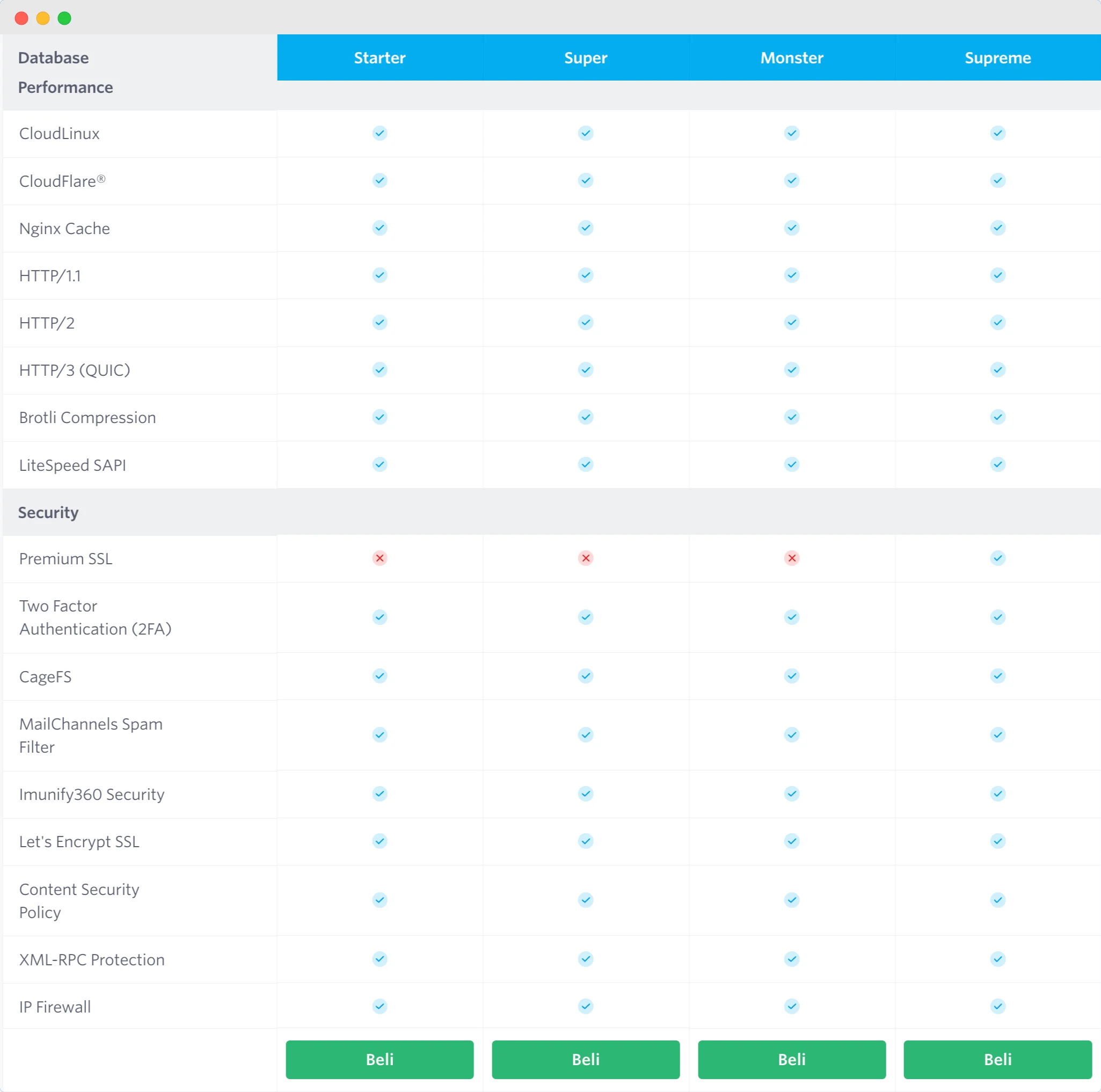Click the LiteSpeed SAPI feature label
The height and width of the screenshot is (1092, 1101).
[x=72, y=465]
